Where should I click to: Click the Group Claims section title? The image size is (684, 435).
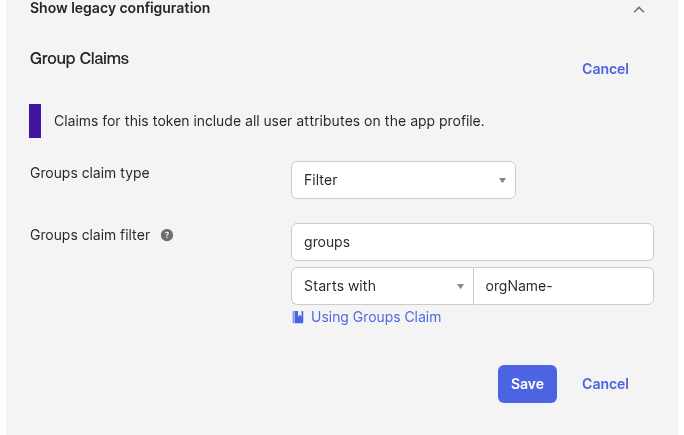tap(79, 59)
